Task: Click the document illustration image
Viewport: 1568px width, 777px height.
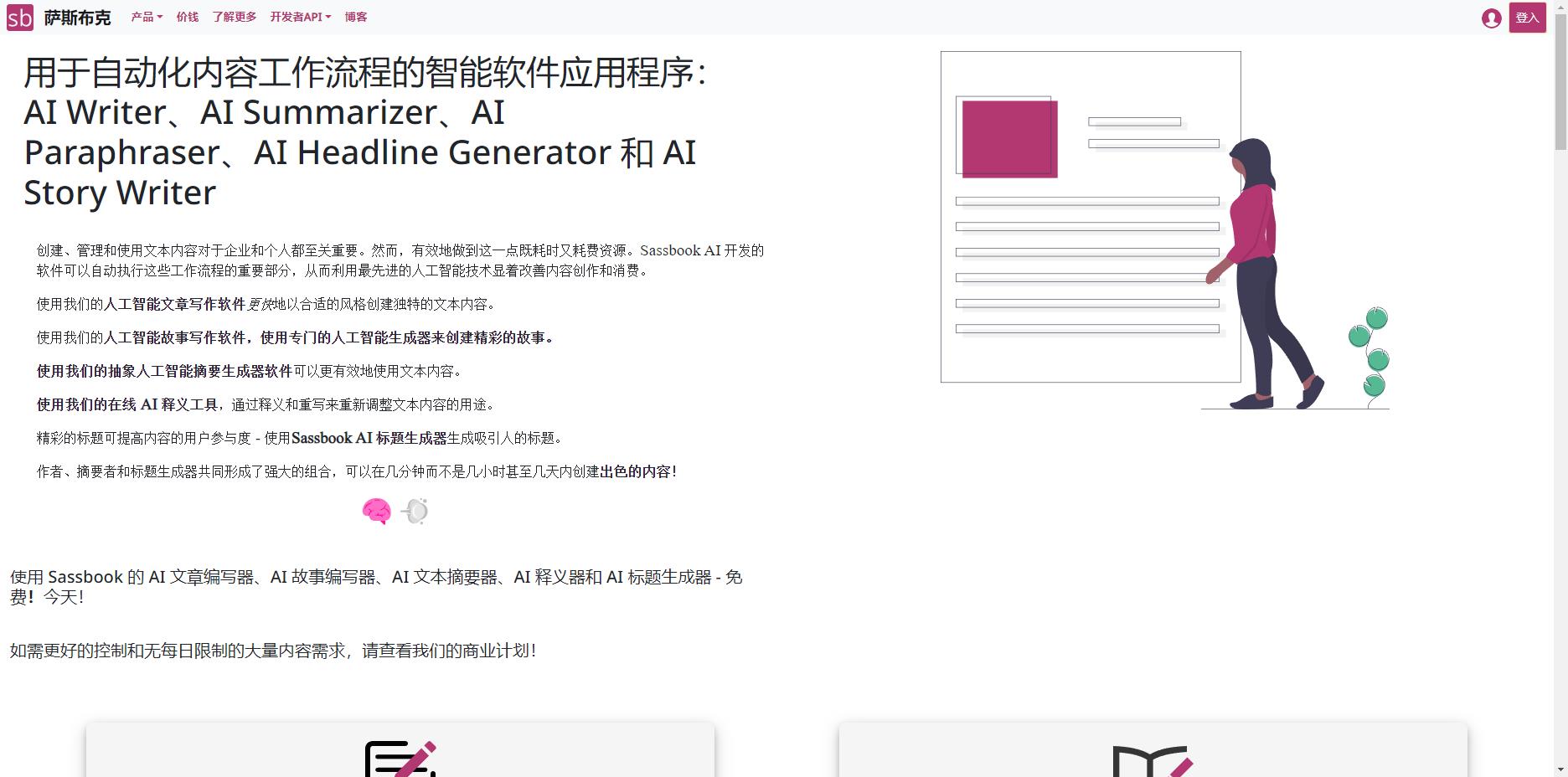Action: tap(1165, 230)
